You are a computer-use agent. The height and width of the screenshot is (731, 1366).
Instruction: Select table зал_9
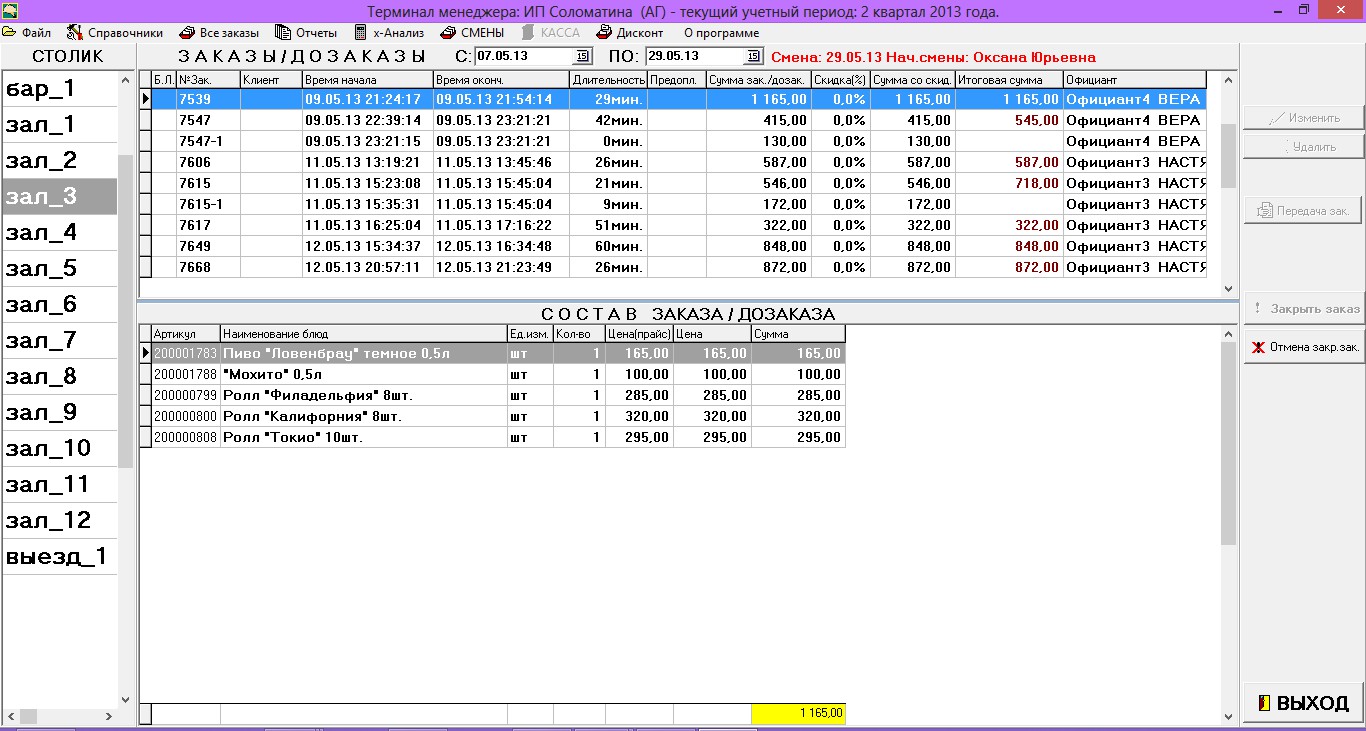click(59, 413)
